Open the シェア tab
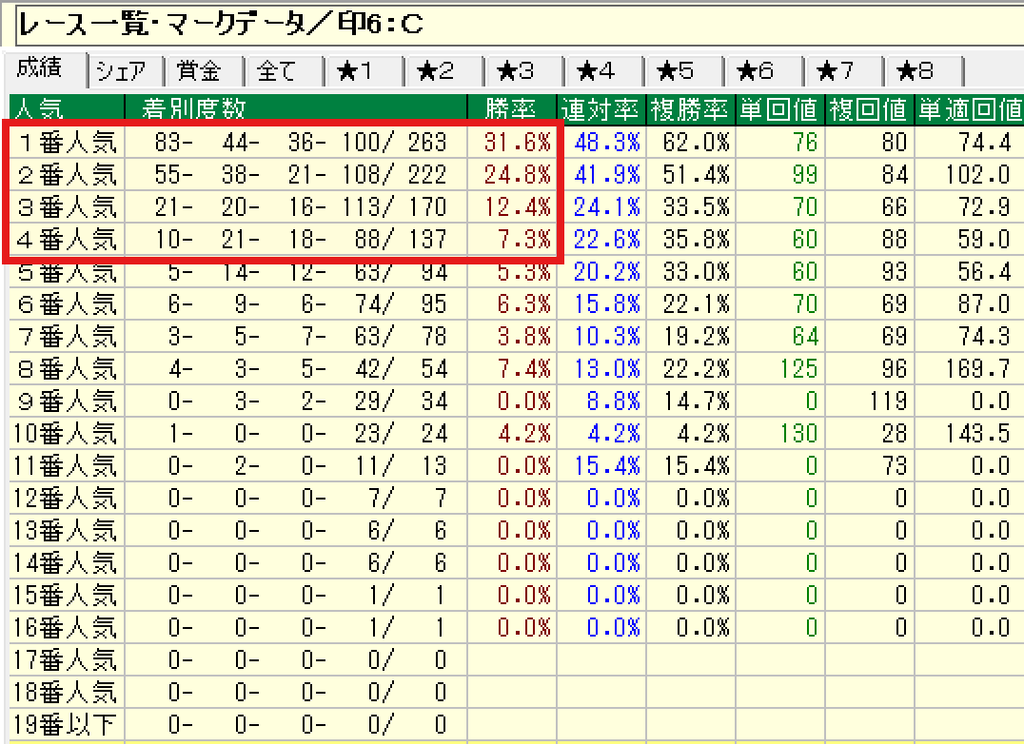1024x744 pixels. pos(125,71)
